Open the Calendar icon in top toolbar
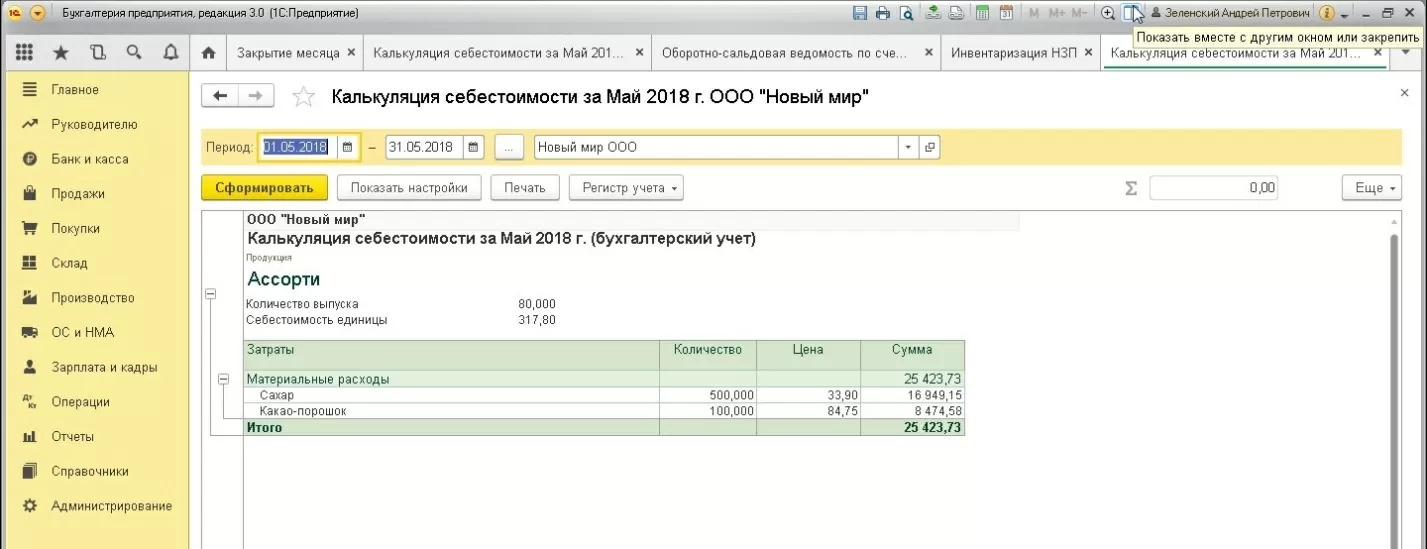1427x549 pixels. coord(1006,13)
